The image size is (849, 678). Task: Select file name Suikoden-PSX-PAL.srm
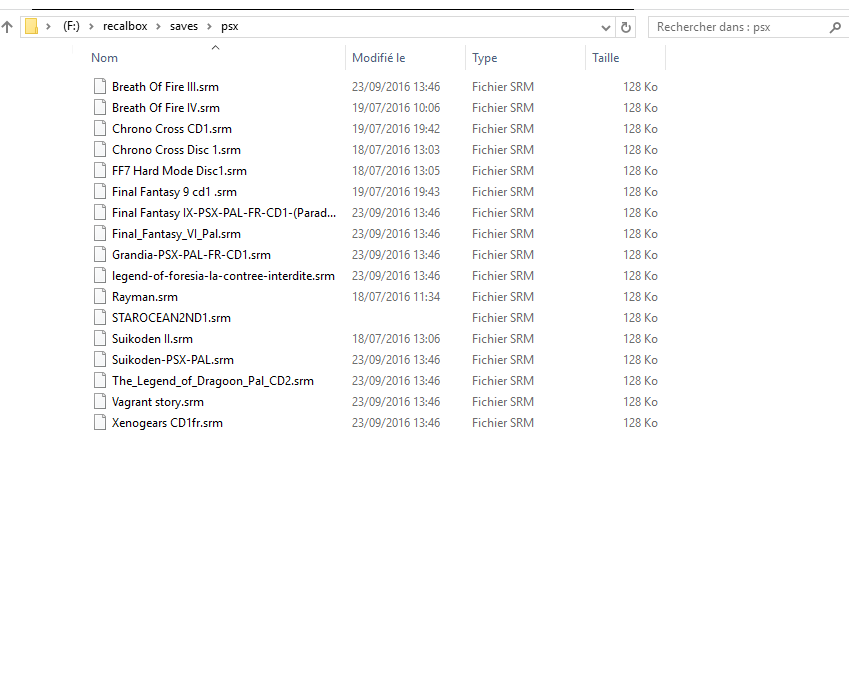click(173, 360)
